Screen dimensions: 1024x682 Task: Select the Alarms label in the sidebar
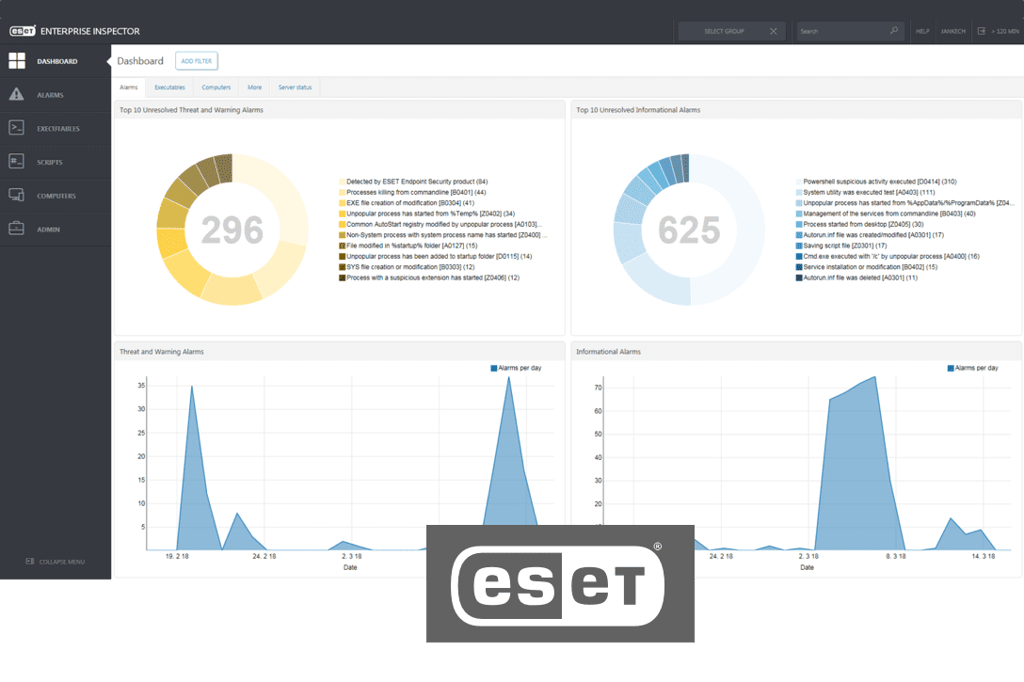pyautogui.click(x=50, y=95)
